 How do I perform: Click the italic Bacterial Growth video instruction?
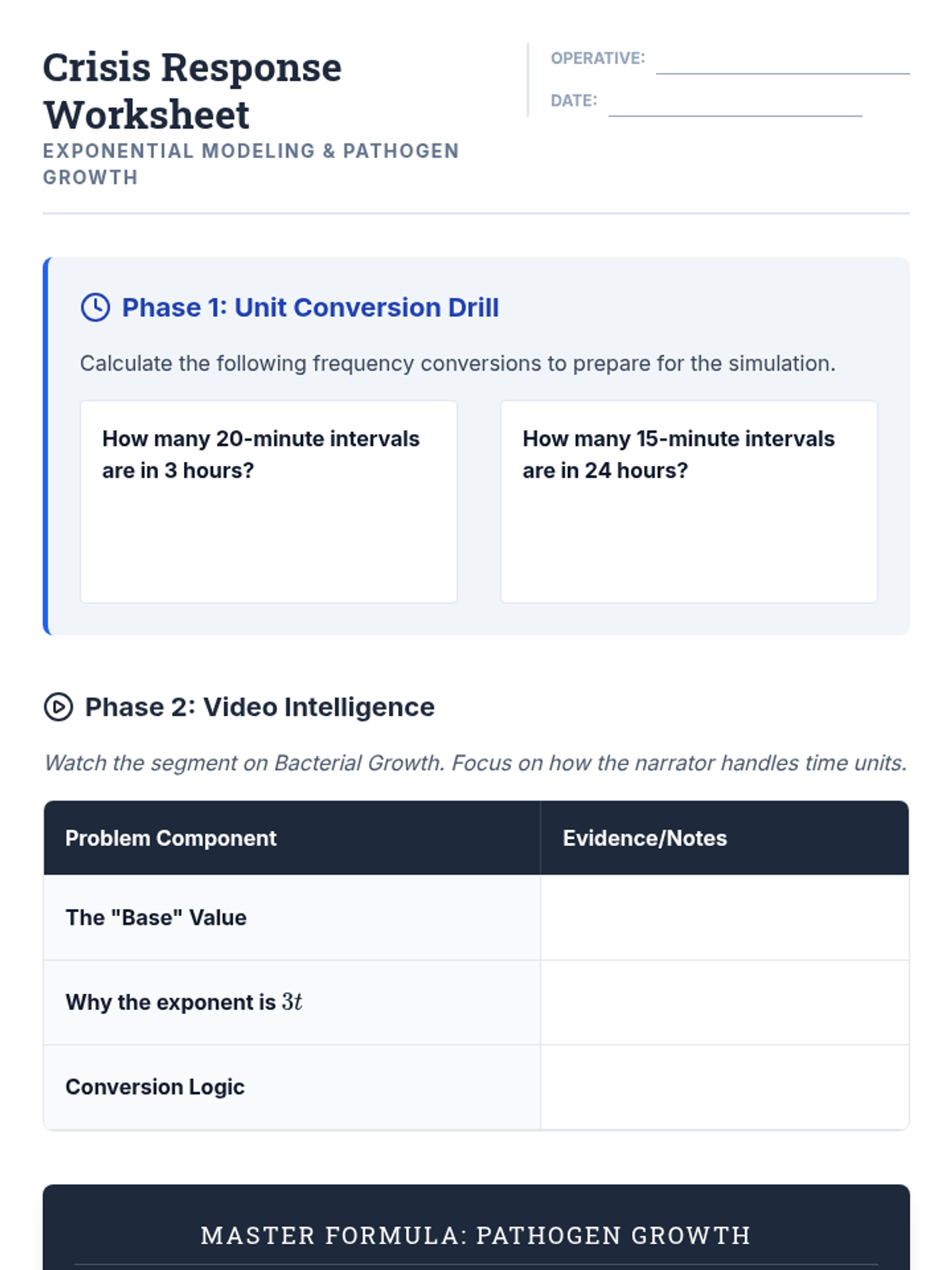pyautogui.click(x=475, y=763)
